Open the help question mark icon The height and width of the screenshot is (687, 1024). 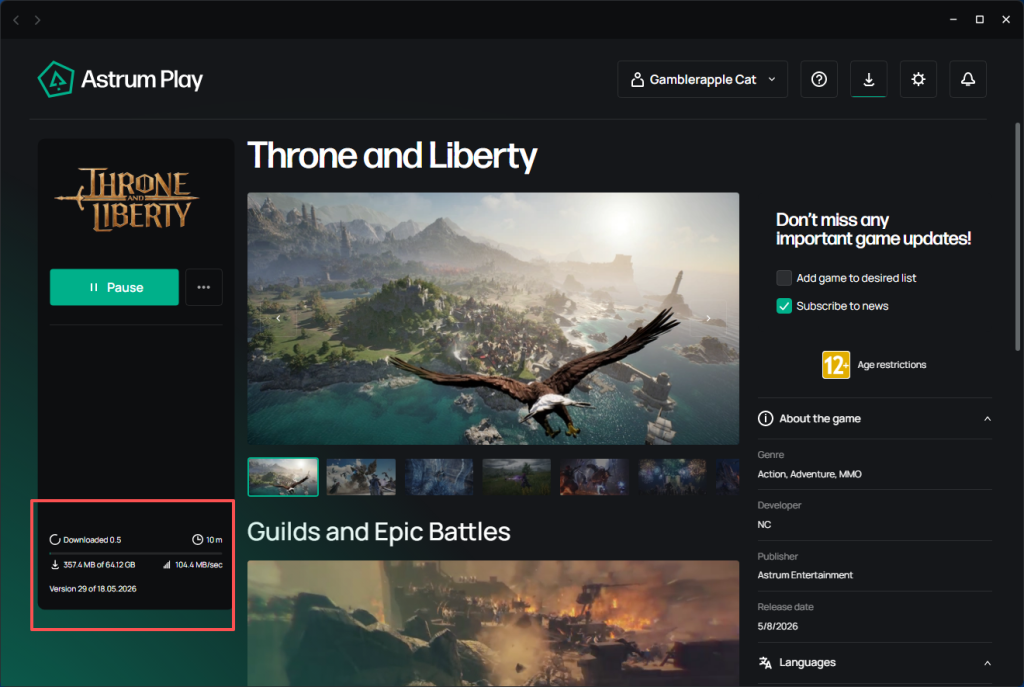tap(819, 80)
